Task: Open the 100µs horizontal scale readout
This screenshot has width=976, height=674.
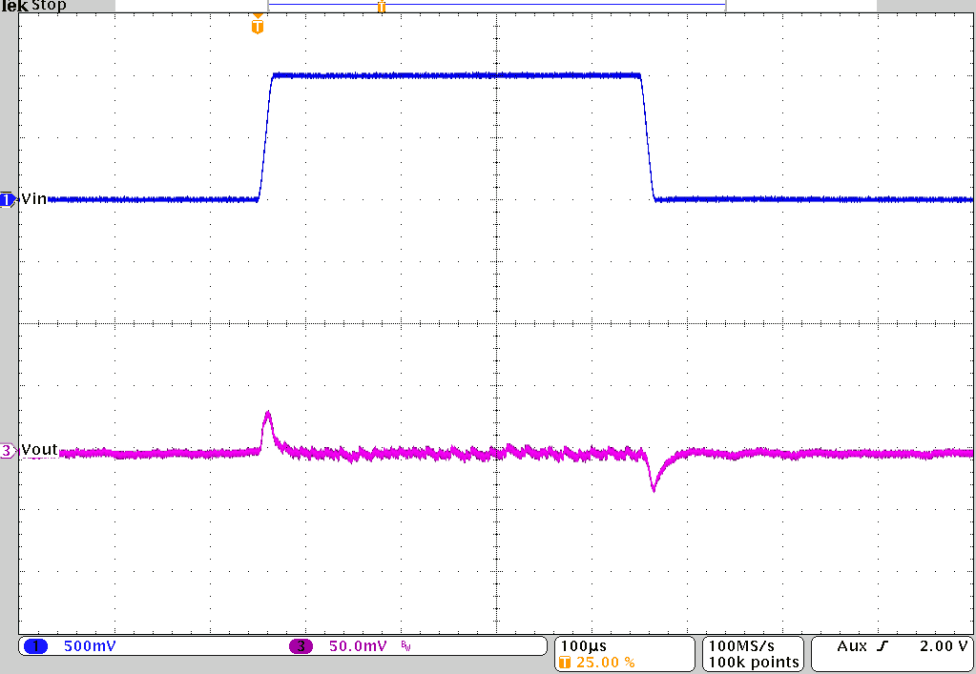Action: point(584,646)
